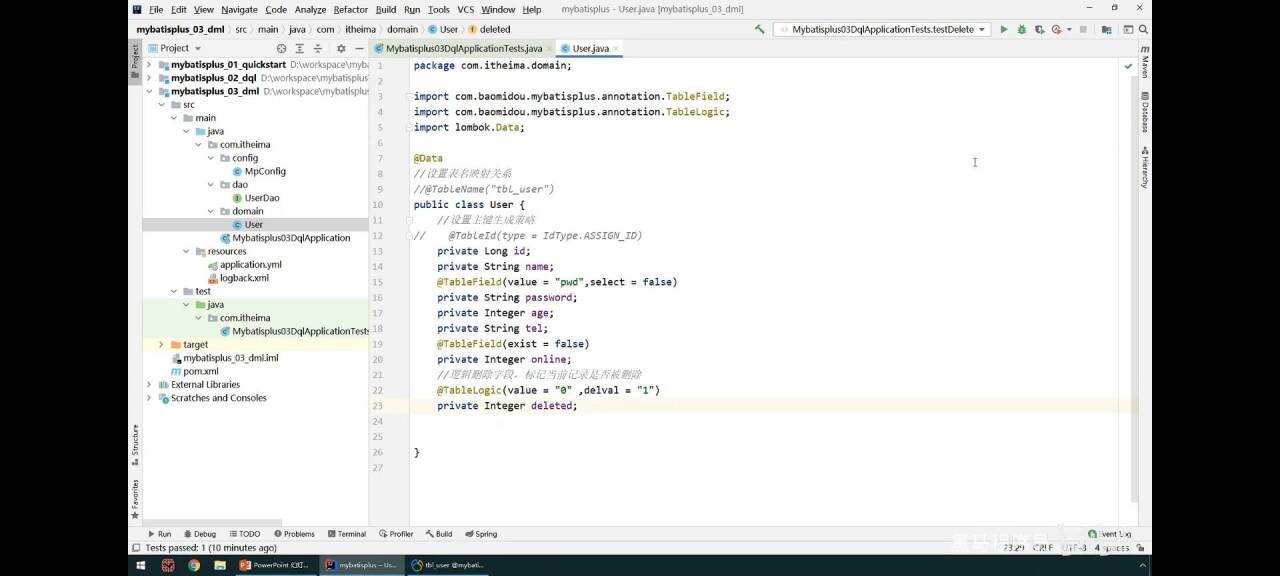The width and height of the screenshot is (1280, 576).
Task: Build project with the hammer icon
Action: [x=760, y=29]
